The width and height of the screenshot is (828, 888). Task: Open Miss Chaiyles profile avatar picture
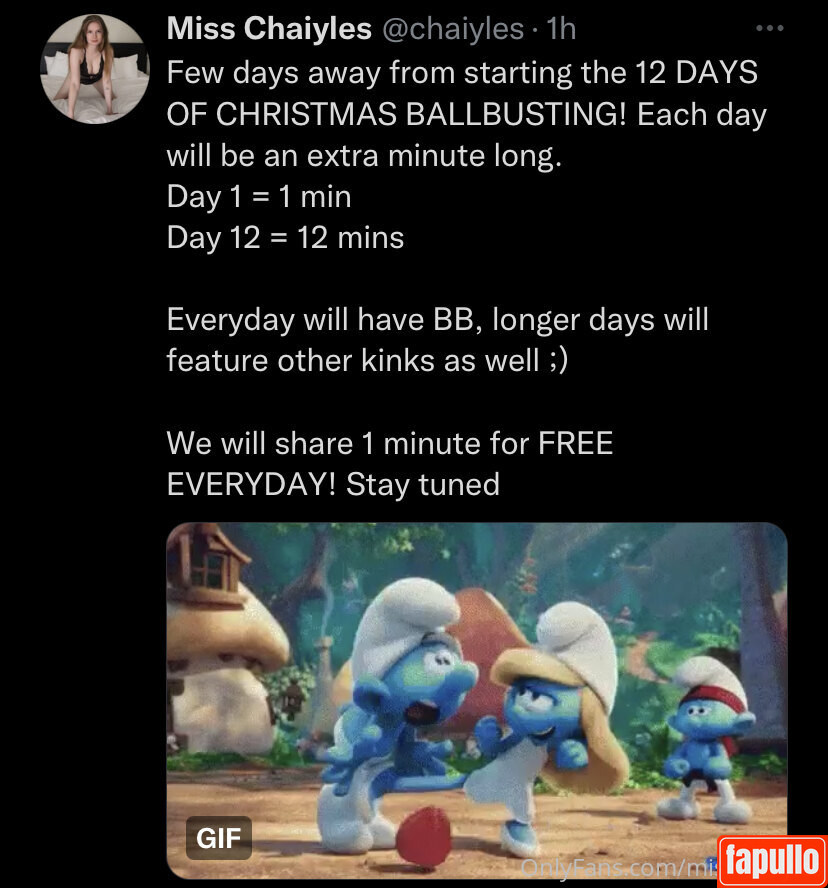coord(95,69)
